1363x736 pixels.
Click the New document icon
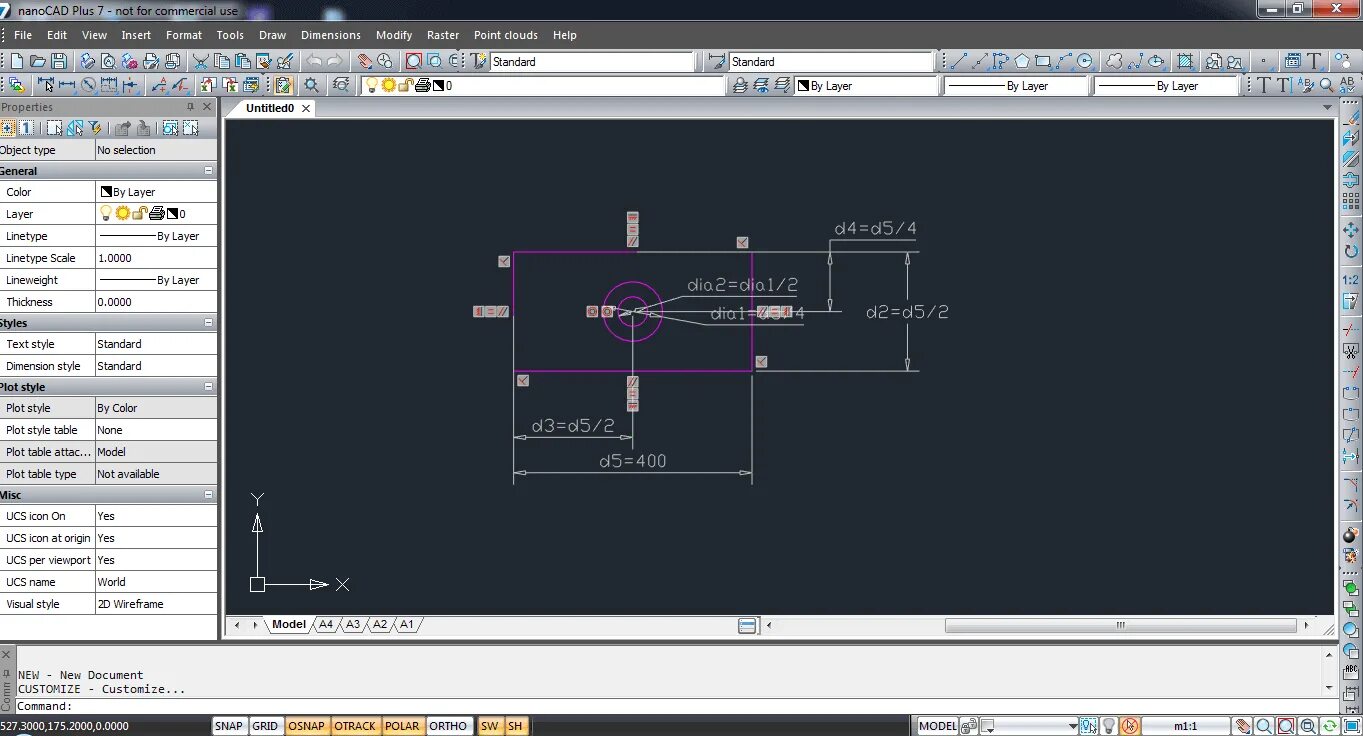coord(17,61)
